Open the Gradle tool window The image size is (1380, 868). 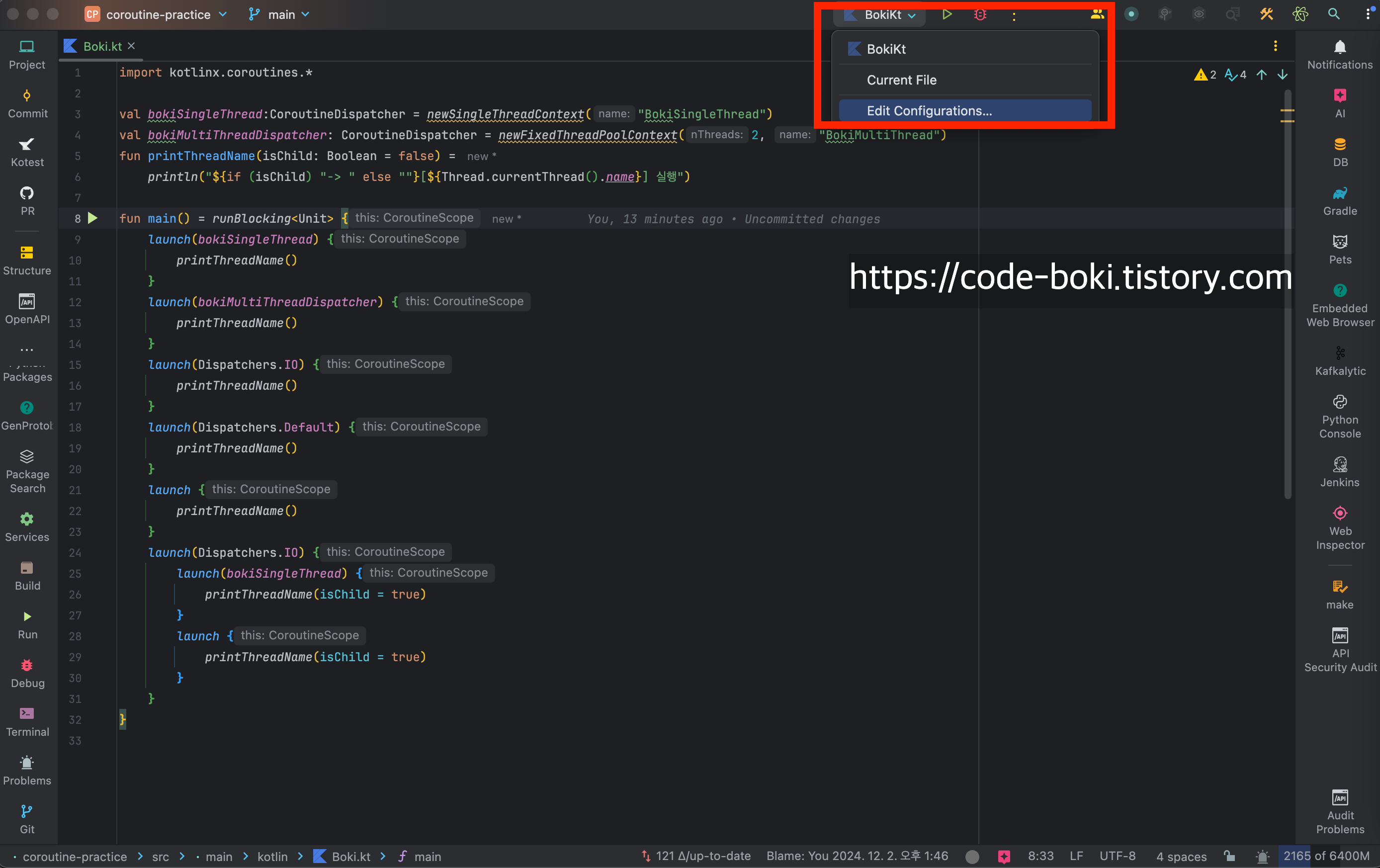tap(1339, 200)
